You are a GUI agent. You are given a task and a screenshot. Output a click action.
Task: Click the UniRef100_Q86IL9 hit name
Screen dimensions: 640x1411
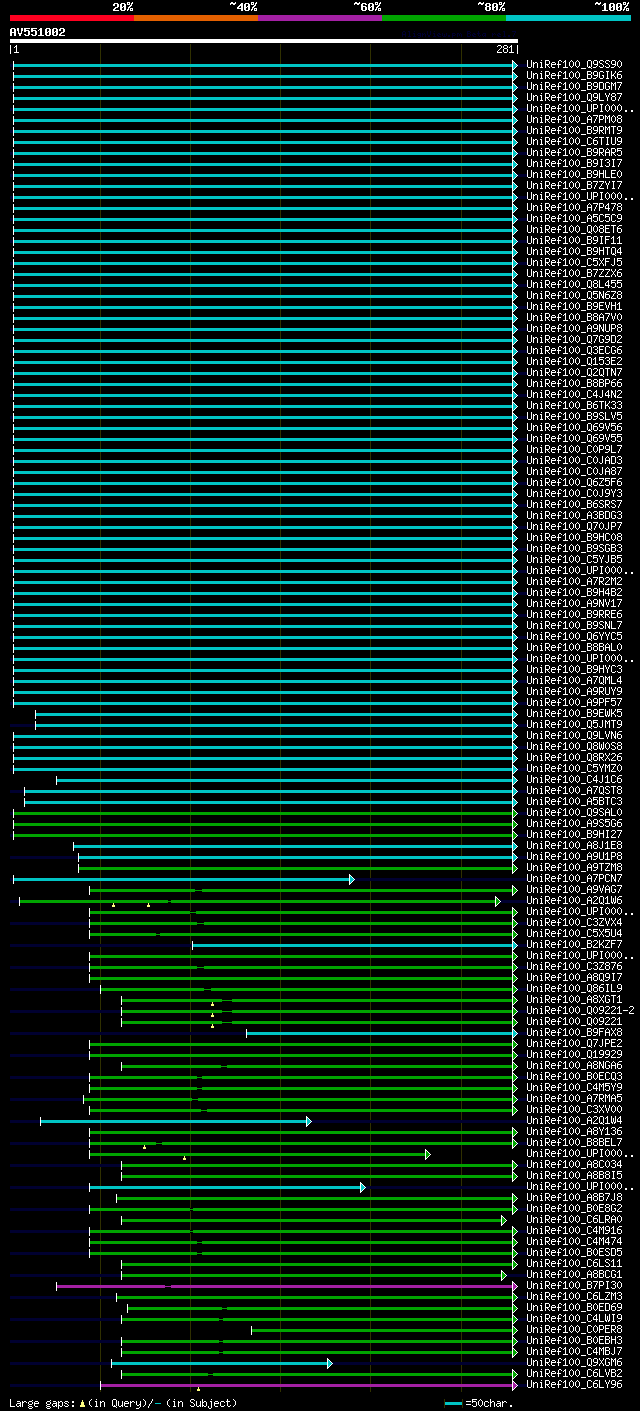click(x=574, y=989)
